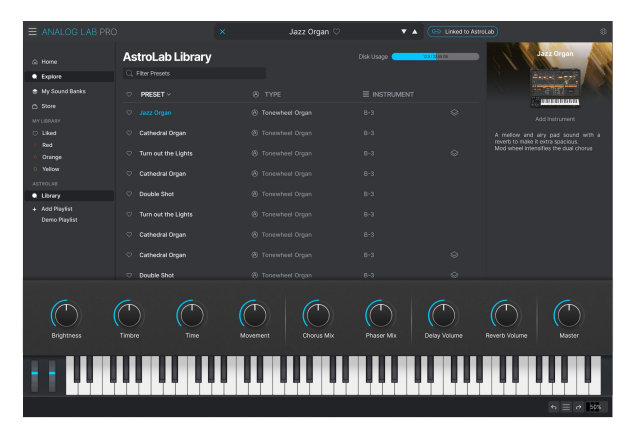The height and width of the screenshot is (433, 632).
Task: Click the Timbre knob
Action: coord(129,315)
